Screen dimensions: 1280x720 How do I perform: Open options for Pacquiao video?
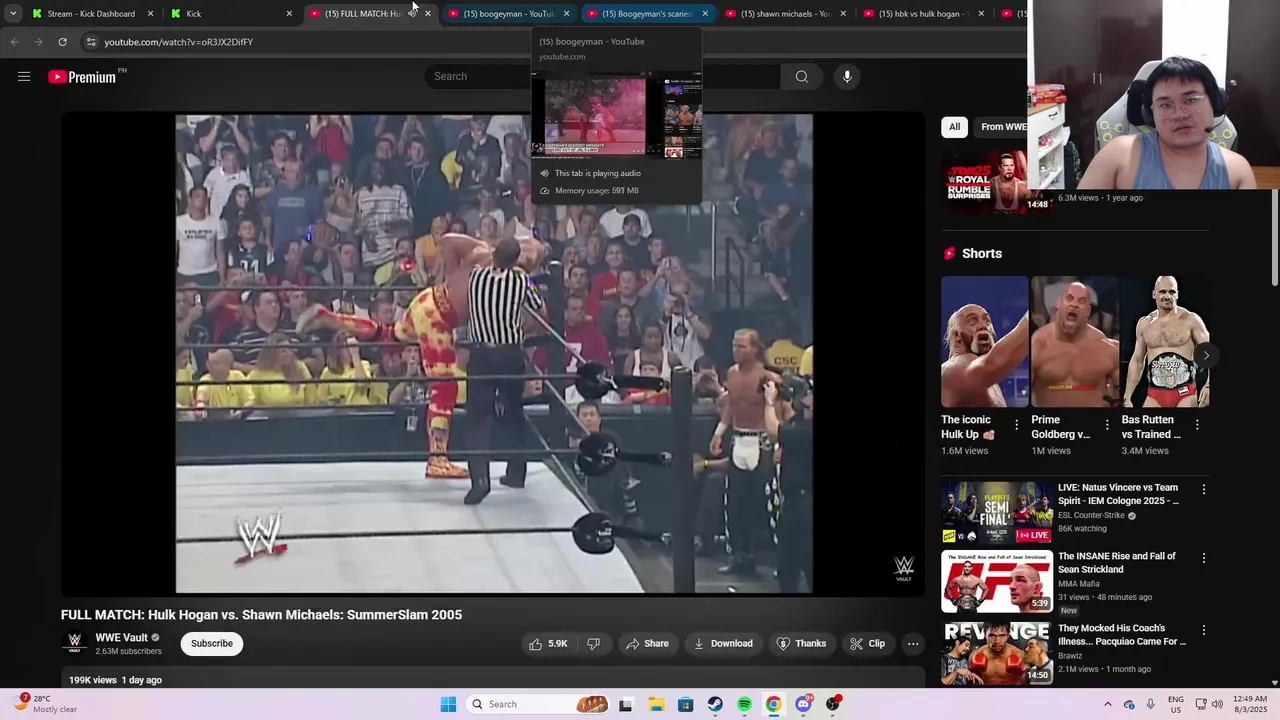[1204, 630]
